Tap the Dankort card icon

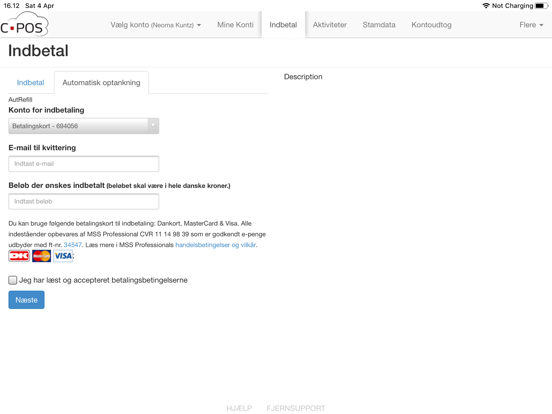pyautogui.click(x=19, y=256)
